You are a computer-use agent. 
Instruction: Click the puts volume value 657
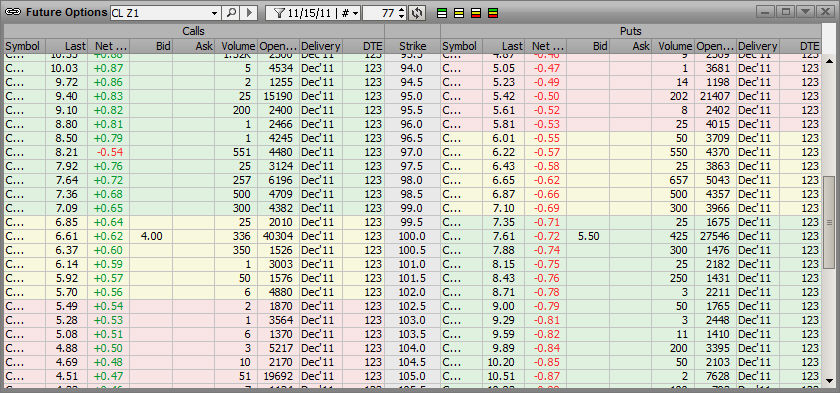[x=673, y=180]
